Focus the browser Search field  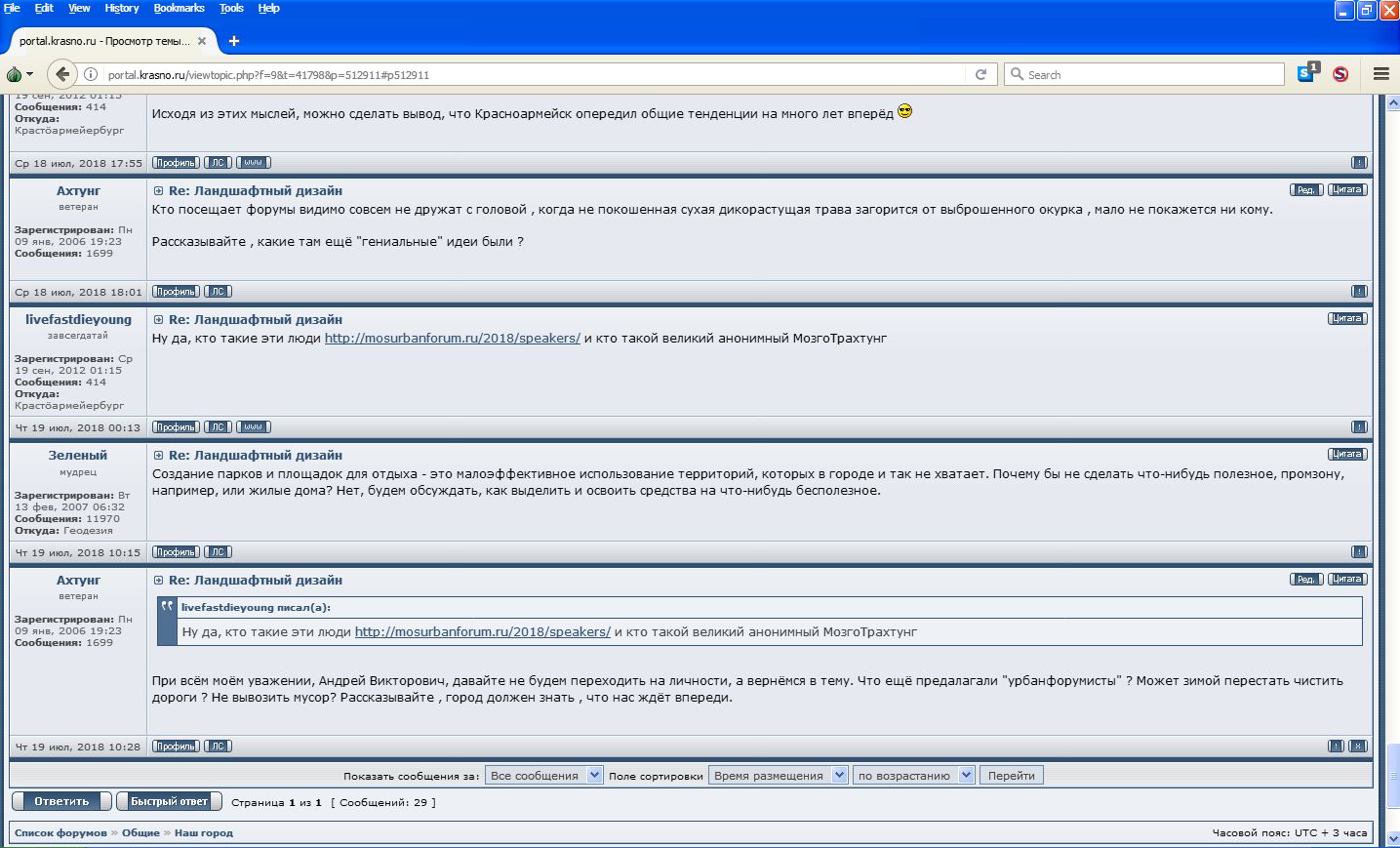(x=1144, y=74)
